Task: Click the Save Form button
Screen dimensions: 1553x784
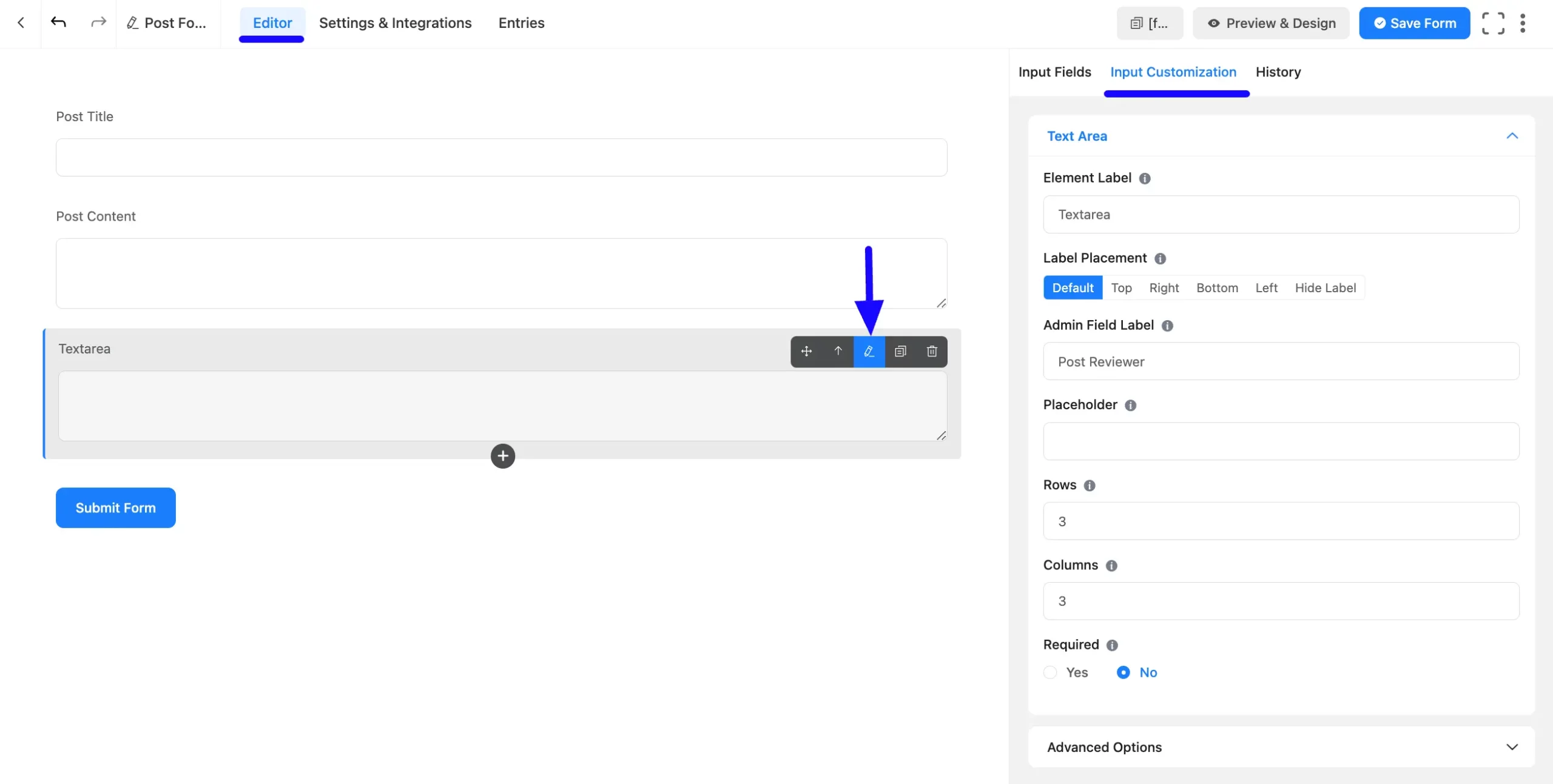Action: click(x=1414, y=23)
